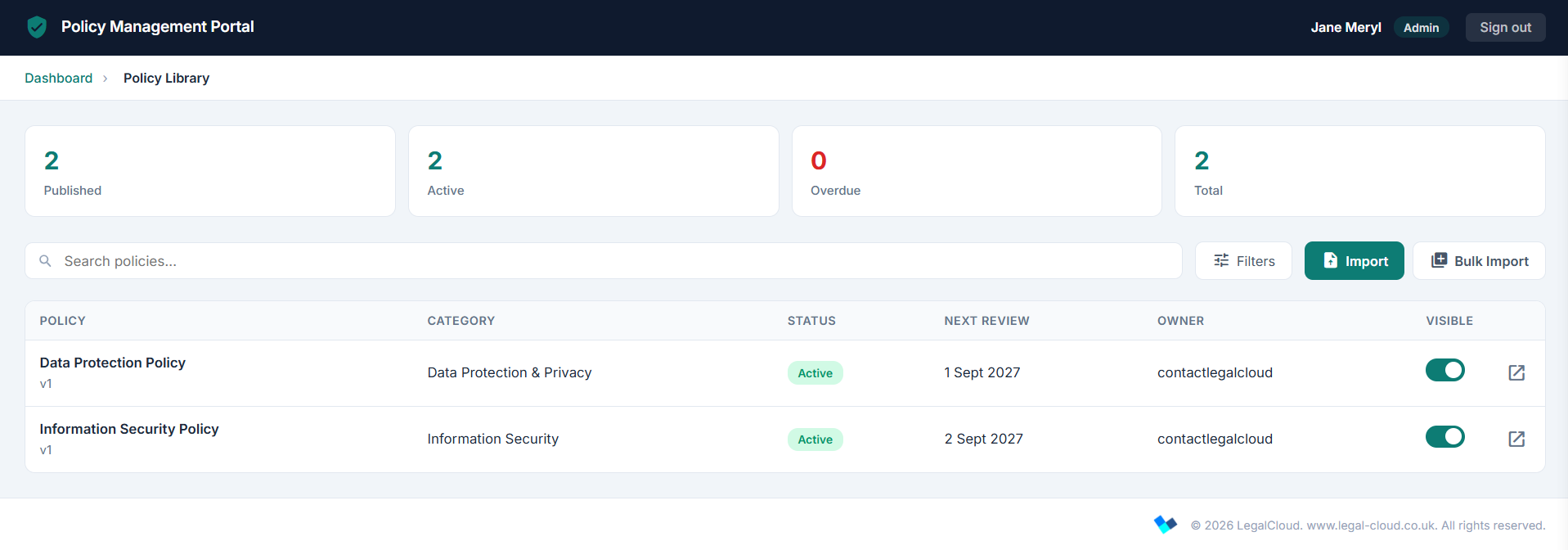The width and height of the screenshot is (1568, 550).
Task: Open Data Protection Policy in new window
Action: [1516, 372]
